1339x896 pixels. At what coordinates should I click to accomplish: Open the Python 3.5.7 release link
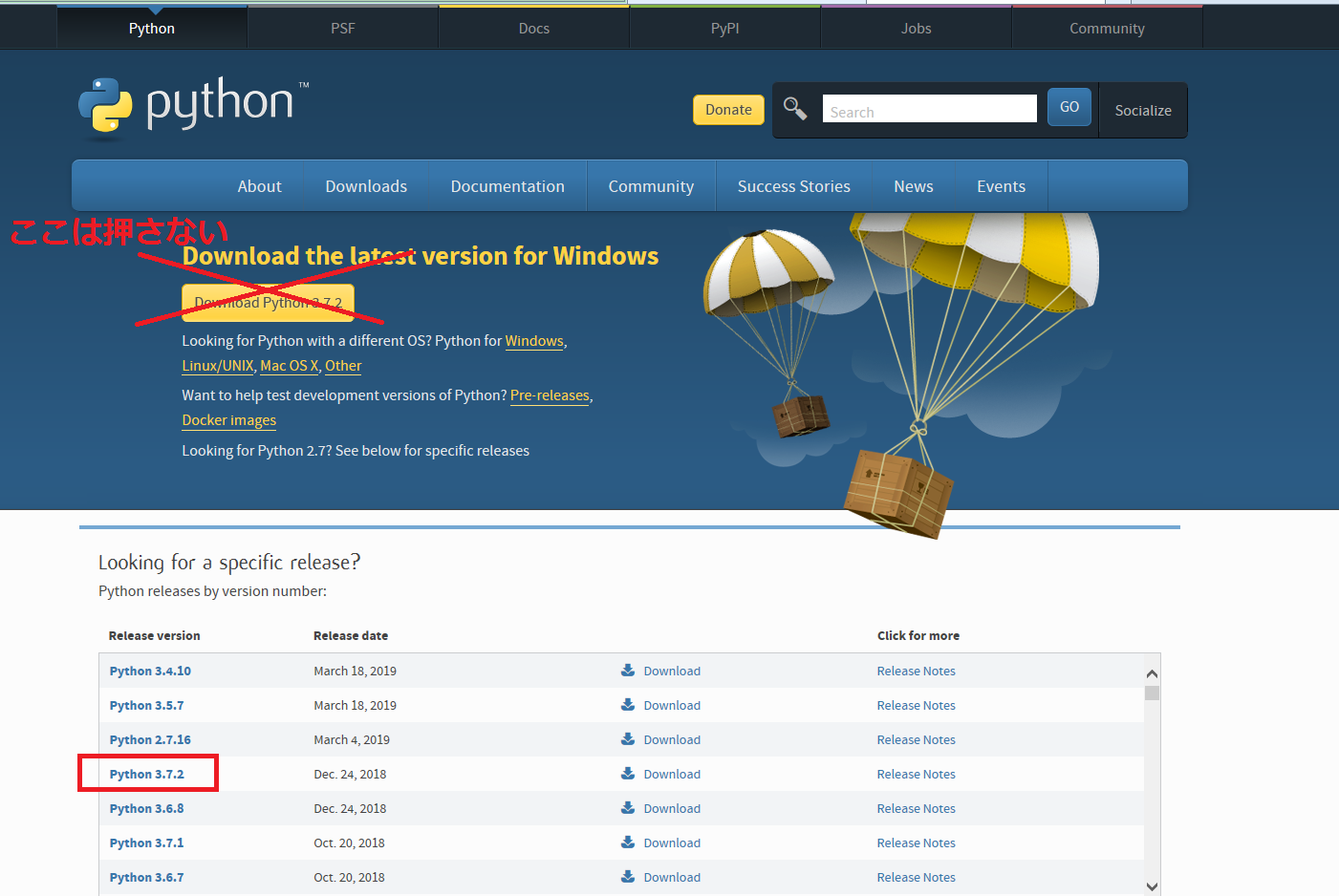click(x=146, y=705)
